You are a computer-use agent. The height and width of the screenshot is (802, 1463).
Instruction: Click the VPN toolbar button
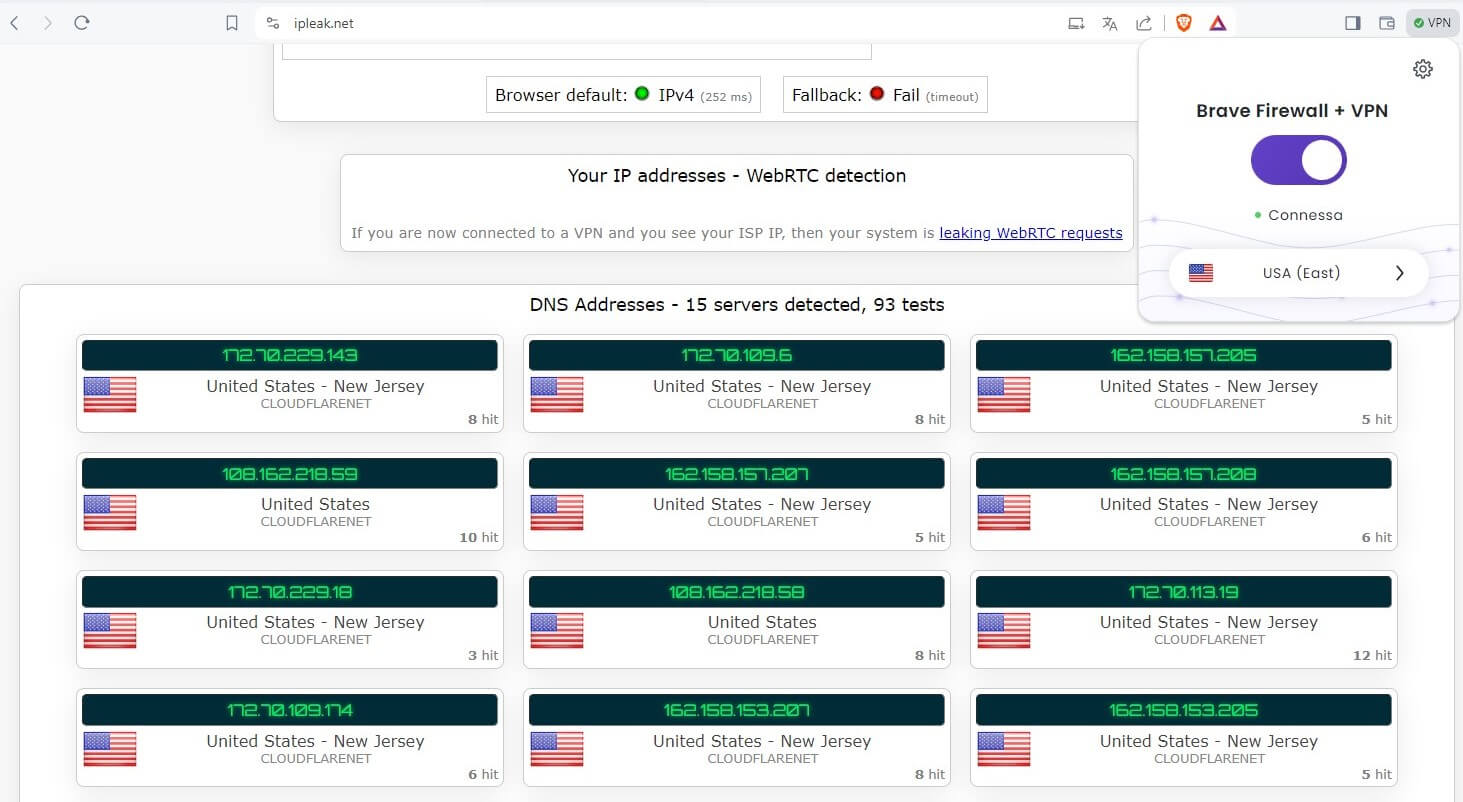tap(1432, 23)
